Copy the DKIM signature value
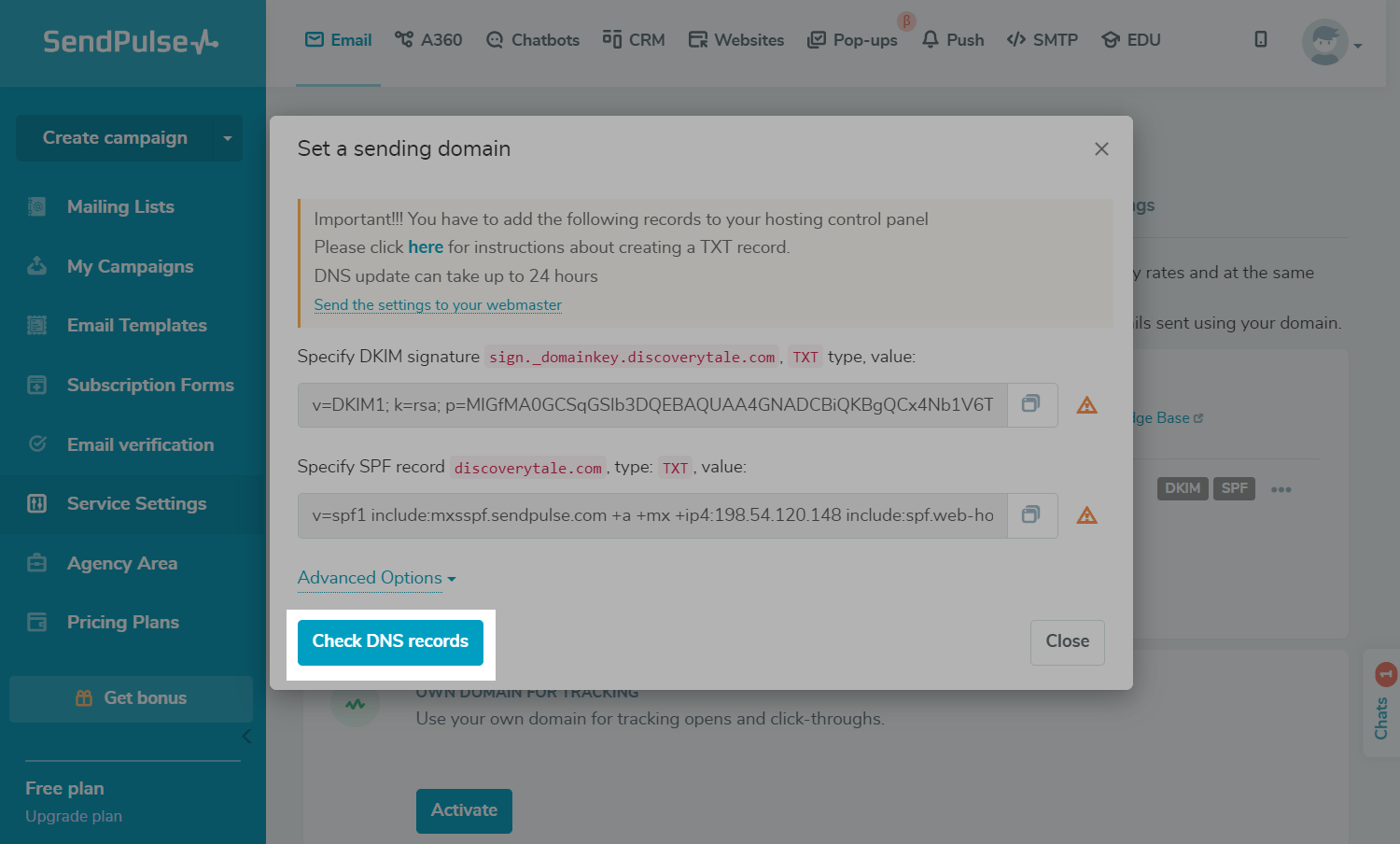This screenshot has height=844, width=1400. tap(1031, 404)
